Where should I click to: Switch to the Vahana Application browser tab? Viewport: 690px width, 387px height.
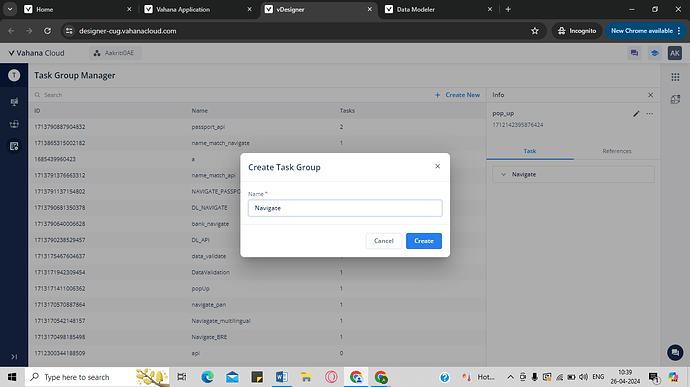pos(198,9)
